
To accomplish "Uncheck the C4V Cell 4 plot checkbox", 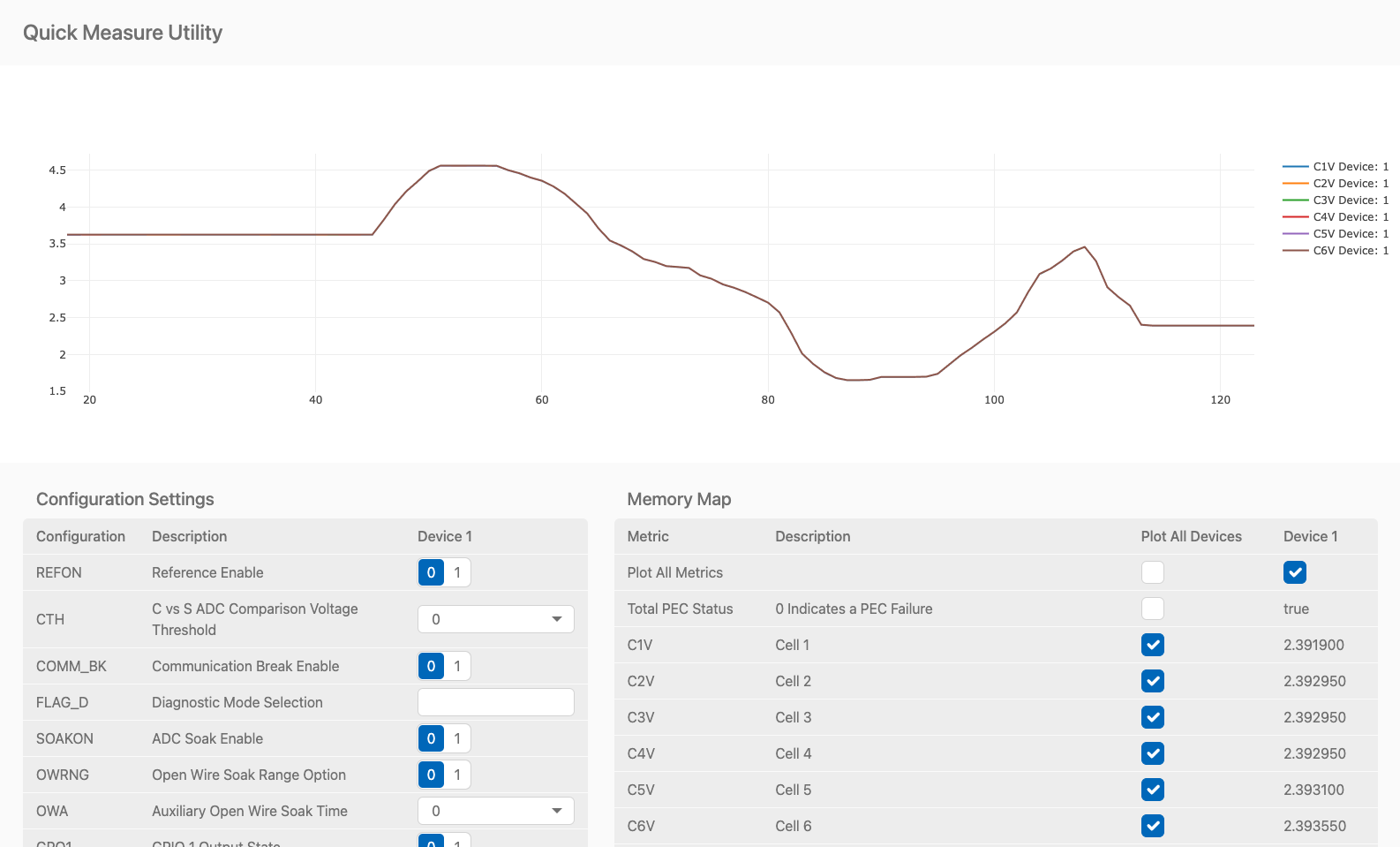I will [x=1152, y=753].
